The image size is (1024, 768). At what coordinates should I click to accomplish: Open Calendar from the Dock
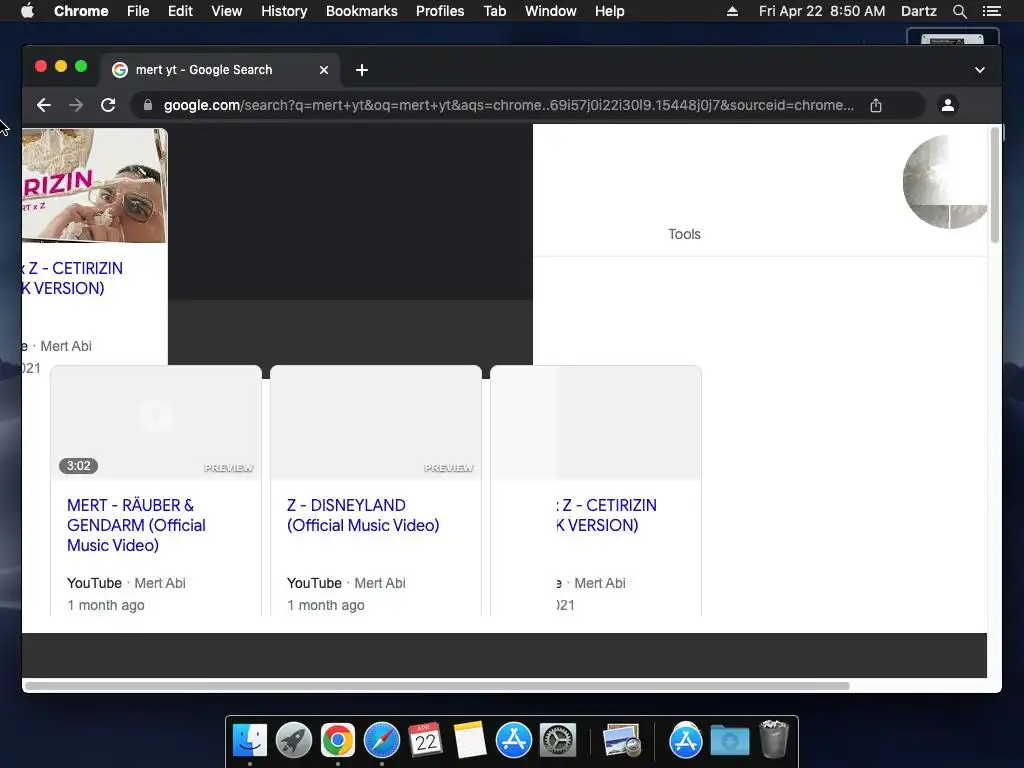[426, 741]
